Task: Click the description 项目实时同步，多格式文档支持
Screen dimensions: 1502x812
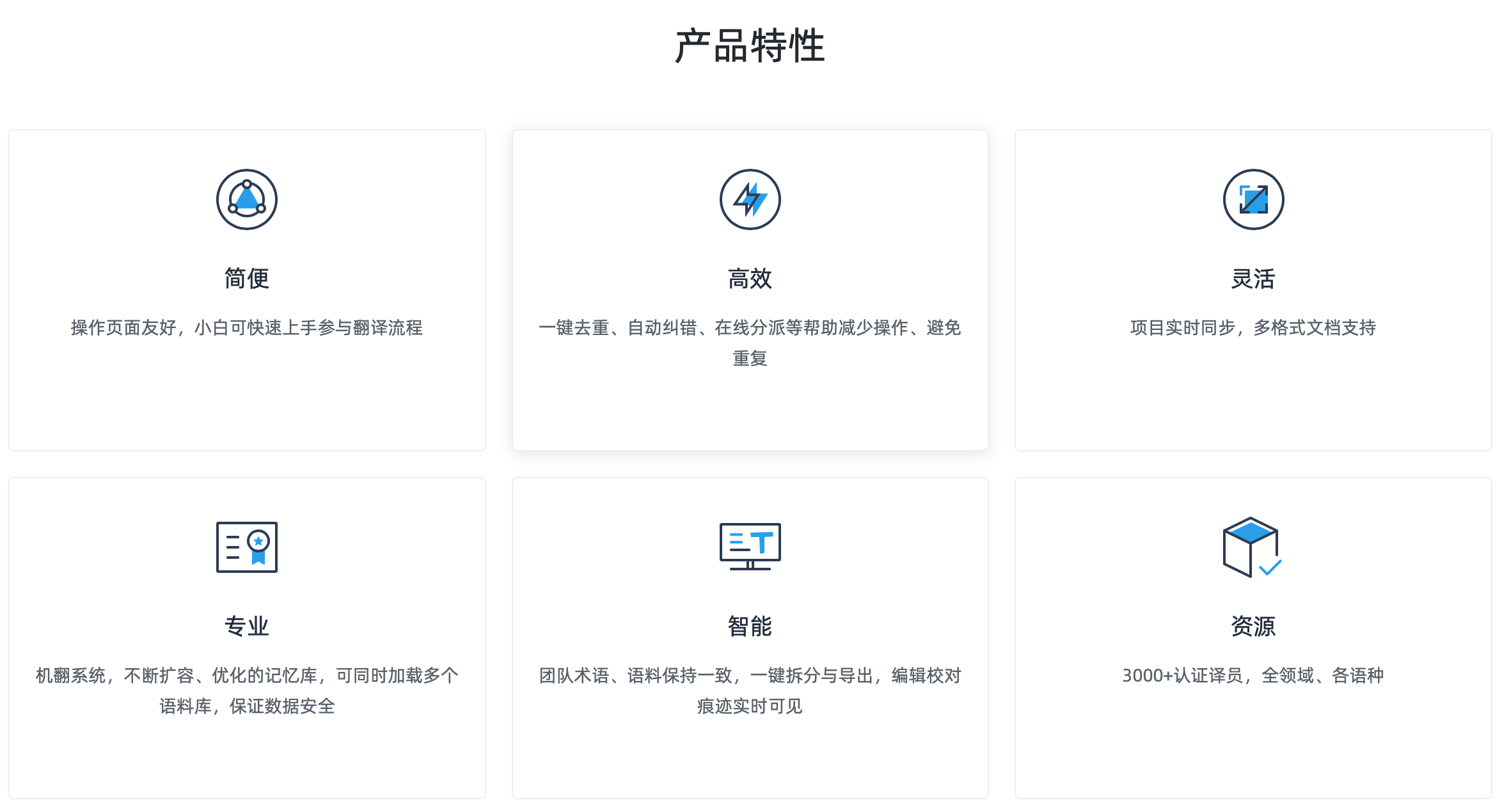Action: click(x=1254, y=328)
